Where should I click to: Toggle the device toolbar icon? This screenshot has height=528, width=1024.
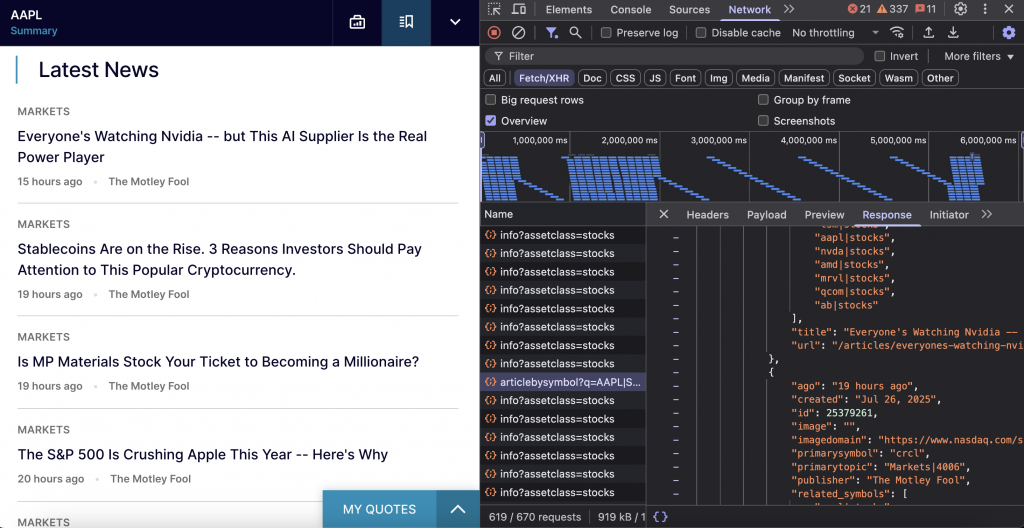click(519, 9)
